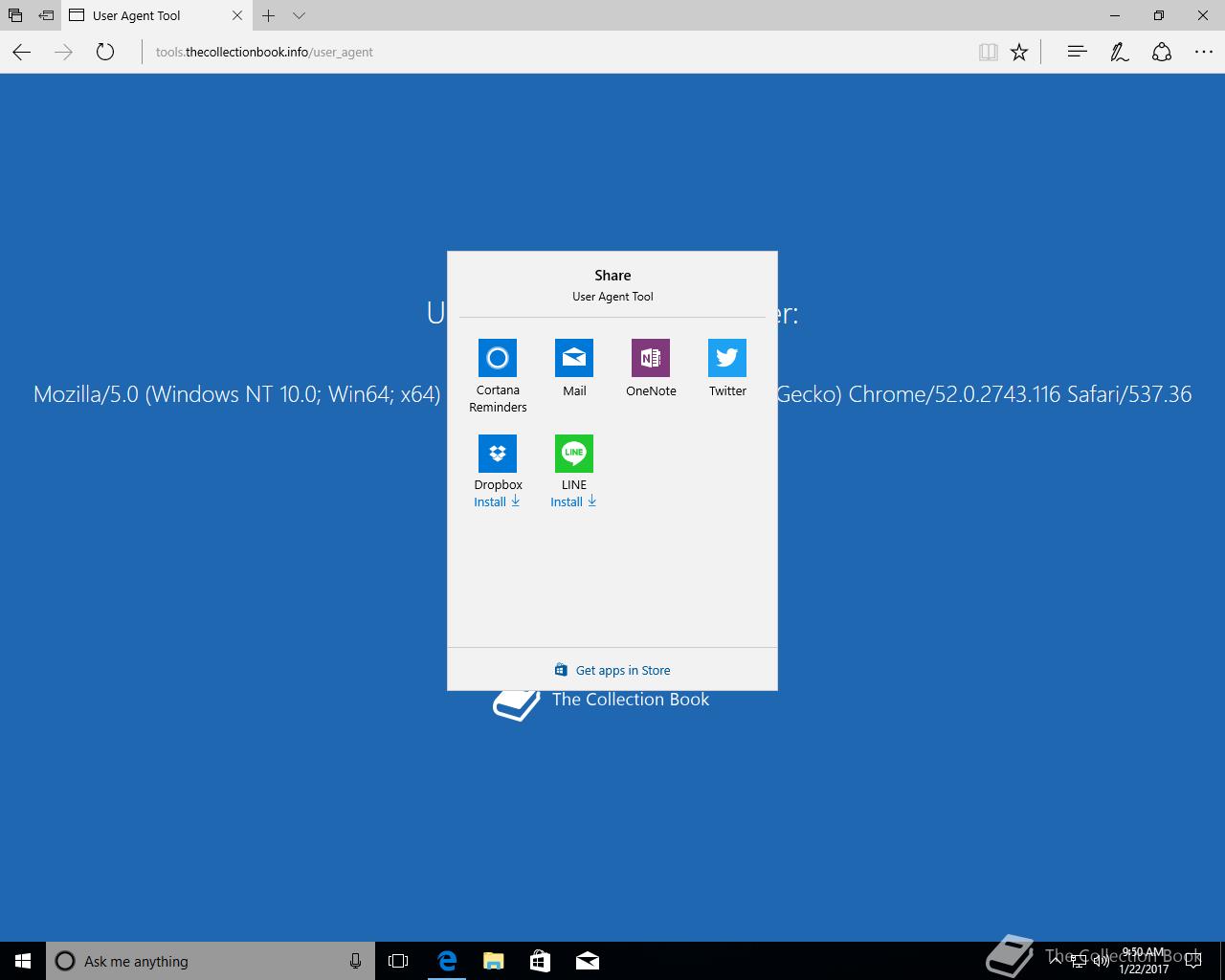Open Windows Store from taskbar
The image size is (1225, 980).
point(540,961)
